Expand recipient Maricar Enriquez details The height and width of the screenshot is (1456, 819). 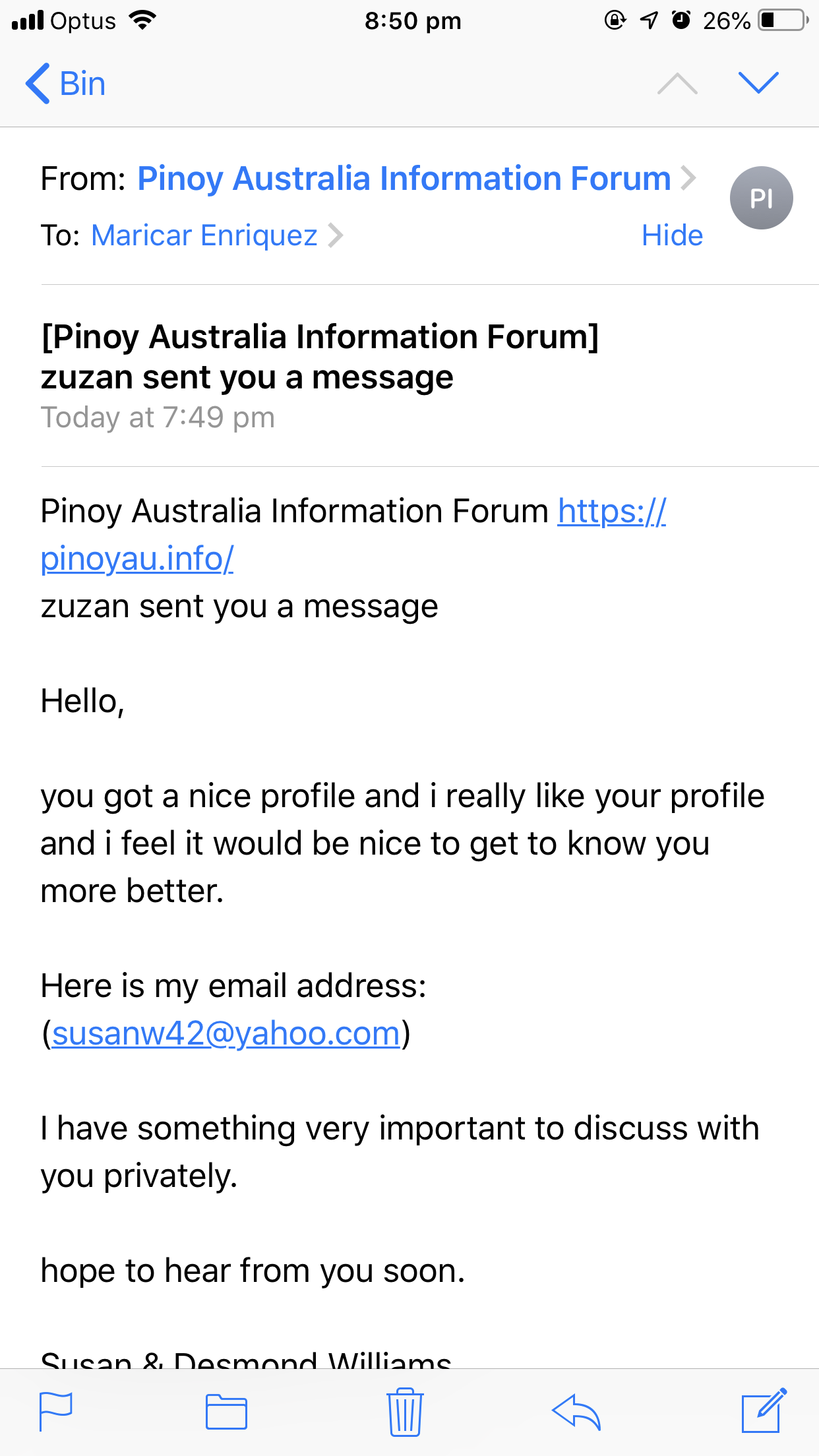pos(204,235)
